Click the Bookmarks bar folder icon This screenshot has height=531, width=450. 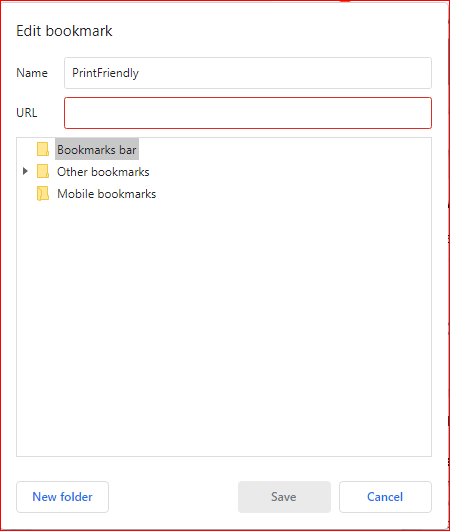point(43,149)
